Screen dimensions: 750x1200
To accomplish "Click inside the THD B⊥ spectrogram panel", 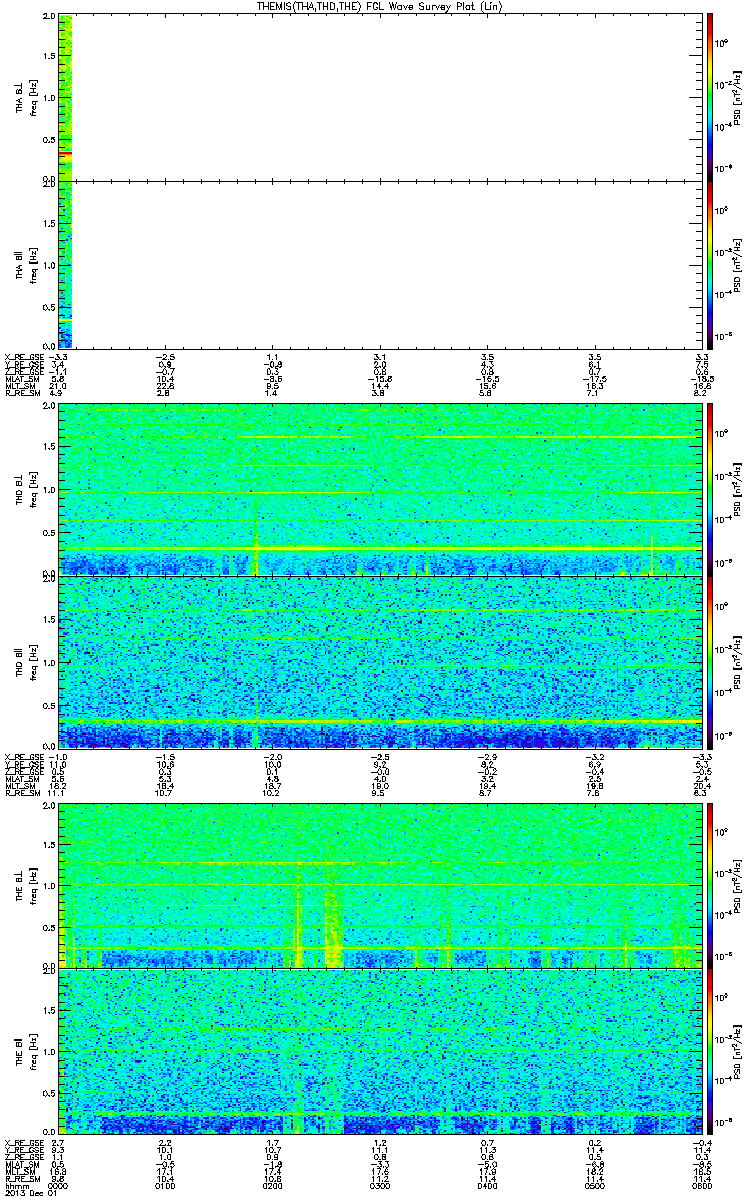I will coord(378,489).
